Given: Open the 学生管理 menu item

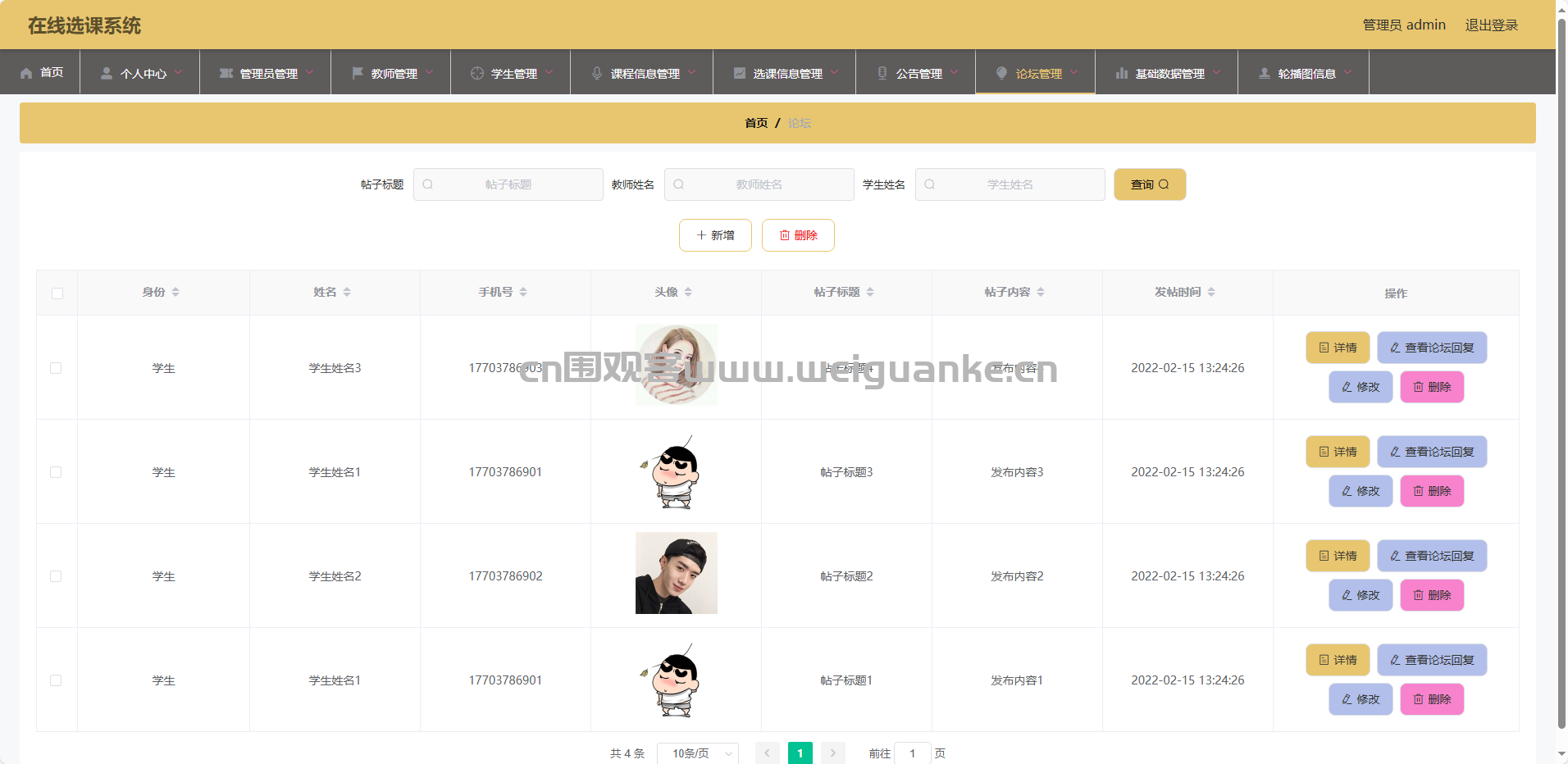Looking at the screenshot, I should pyautogui.click(x=513, y=73).
